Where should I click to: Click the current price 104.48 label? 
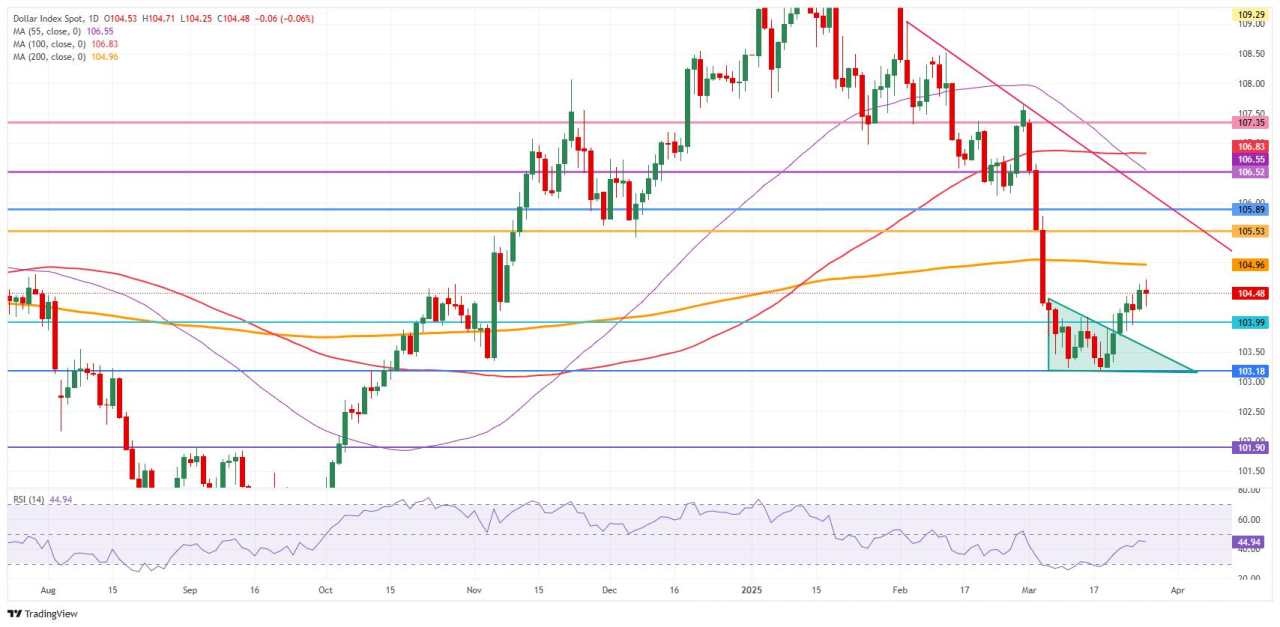[x=1251, y=293]
